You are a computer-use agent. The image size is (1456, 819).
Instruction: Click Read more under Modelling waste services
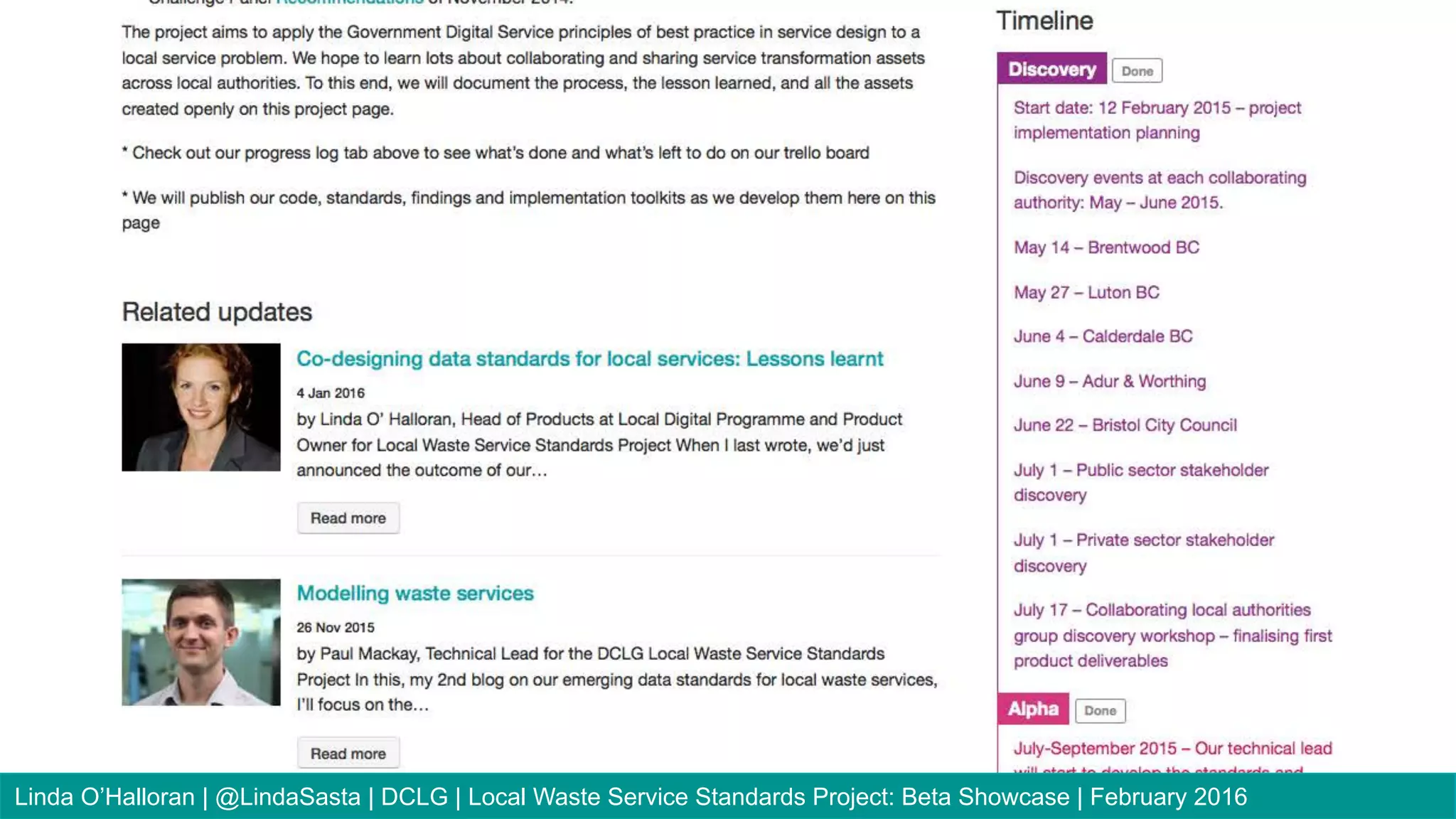pos(348,753)
